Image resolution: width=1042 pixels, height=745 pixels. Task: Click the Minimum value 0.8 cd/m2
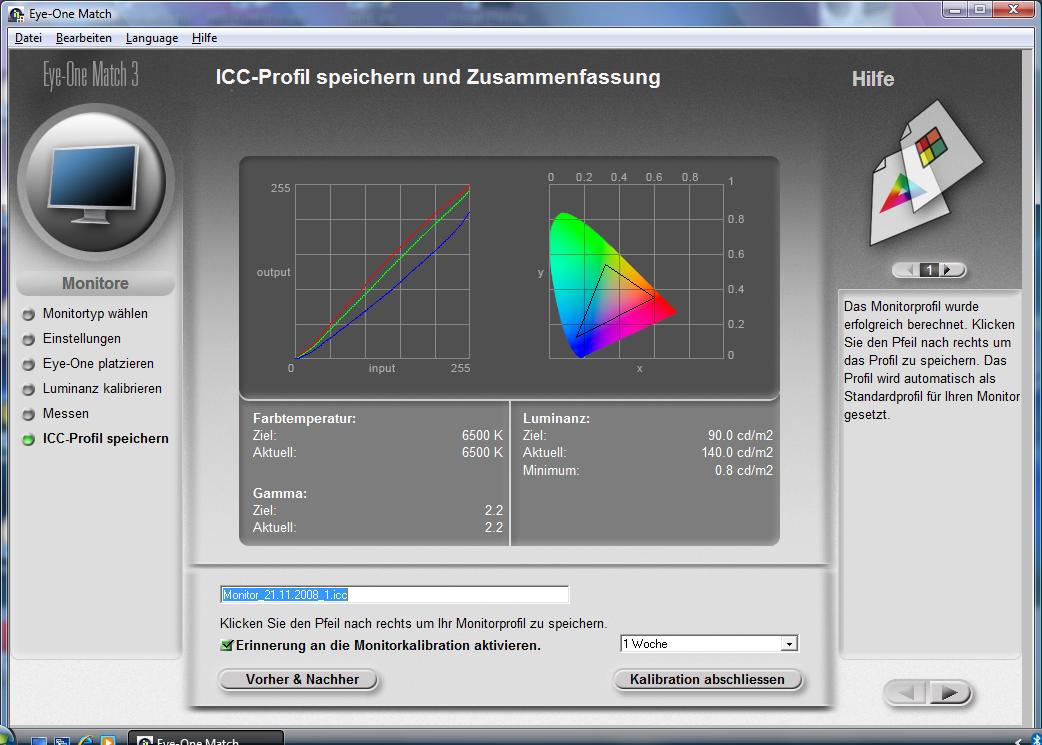(744, 471)
